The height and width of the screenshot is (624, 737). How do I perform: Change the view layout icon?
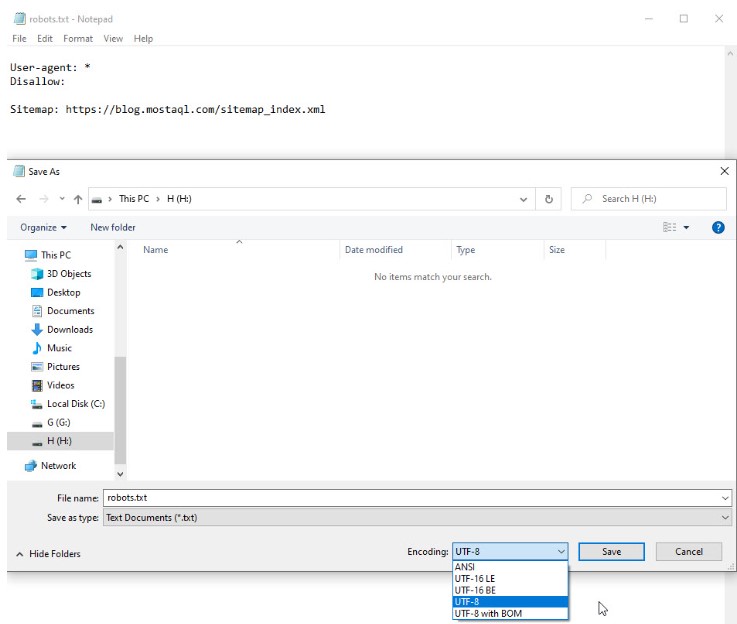(x=669, y=227)
